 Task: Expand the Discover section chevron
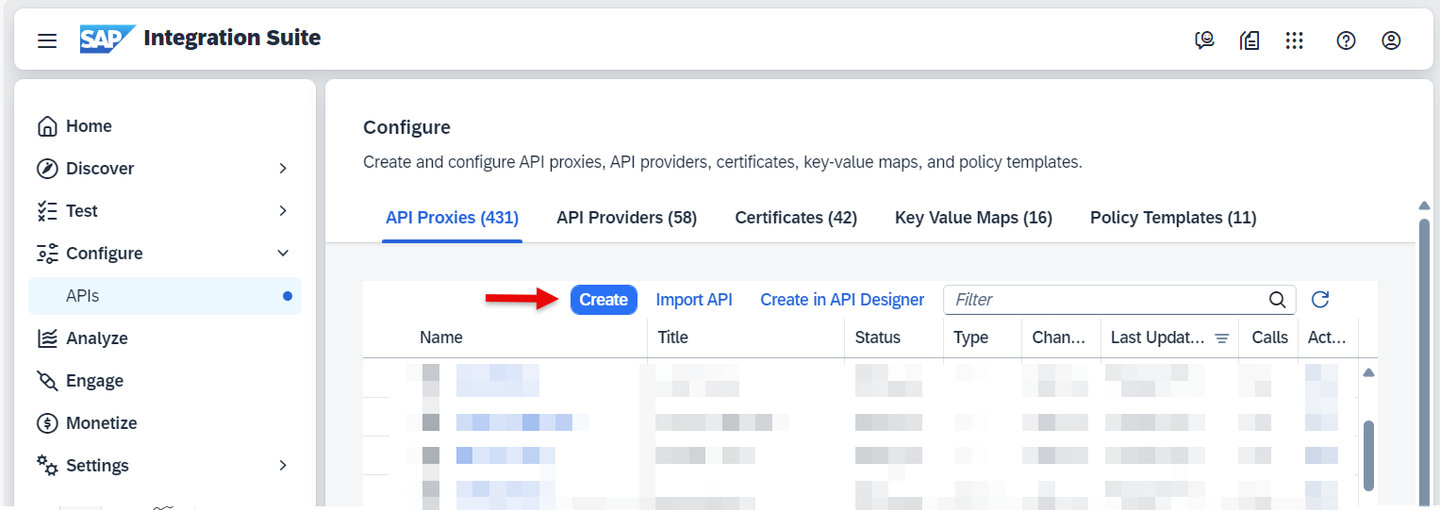(x=283, y=168)
